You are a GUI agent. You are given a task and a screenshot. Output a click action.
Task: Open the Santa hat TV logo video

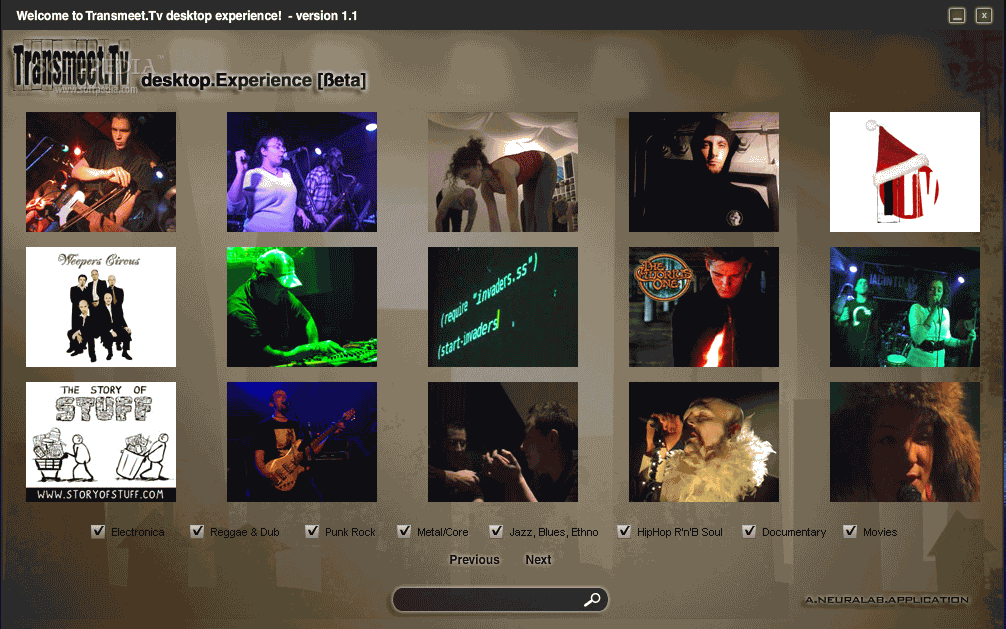(x=905, y=172)
